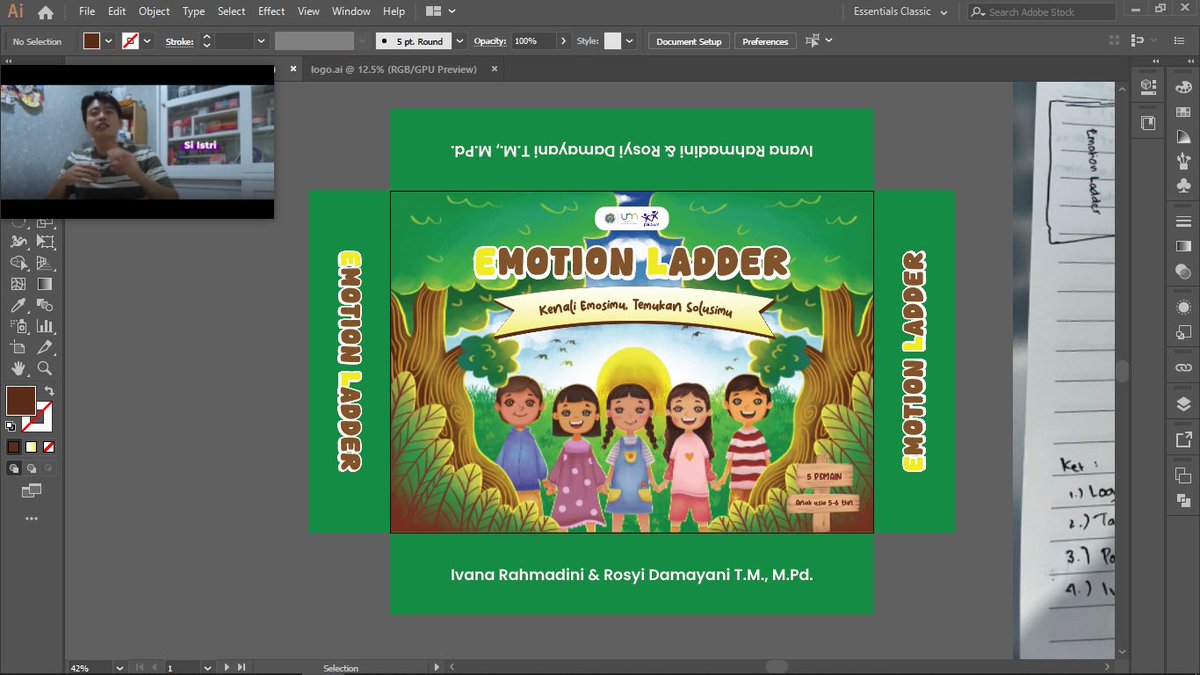Viewport: 1200px width, 675px height.
Task: Open the Transparency panel icon
Action: (x=1184, y=271)
